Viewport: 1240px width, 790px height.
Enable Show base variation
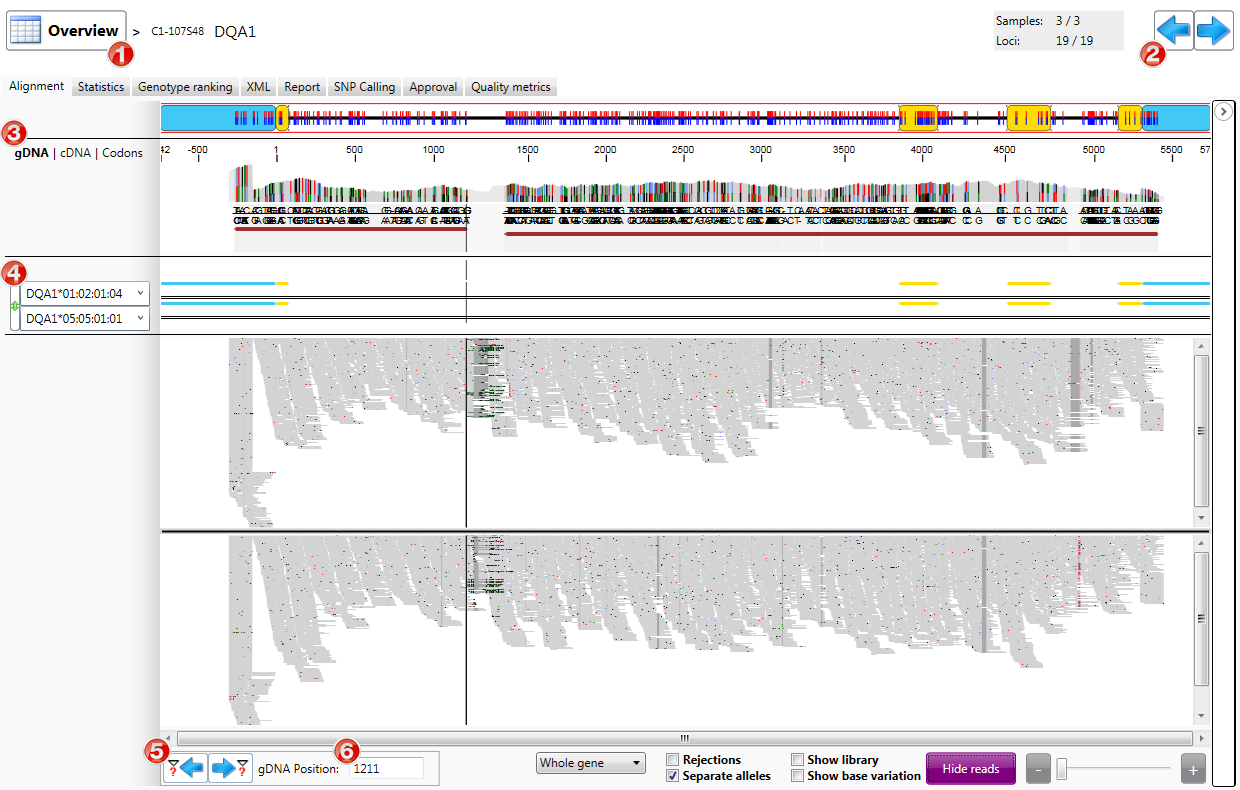click(797, 775)
